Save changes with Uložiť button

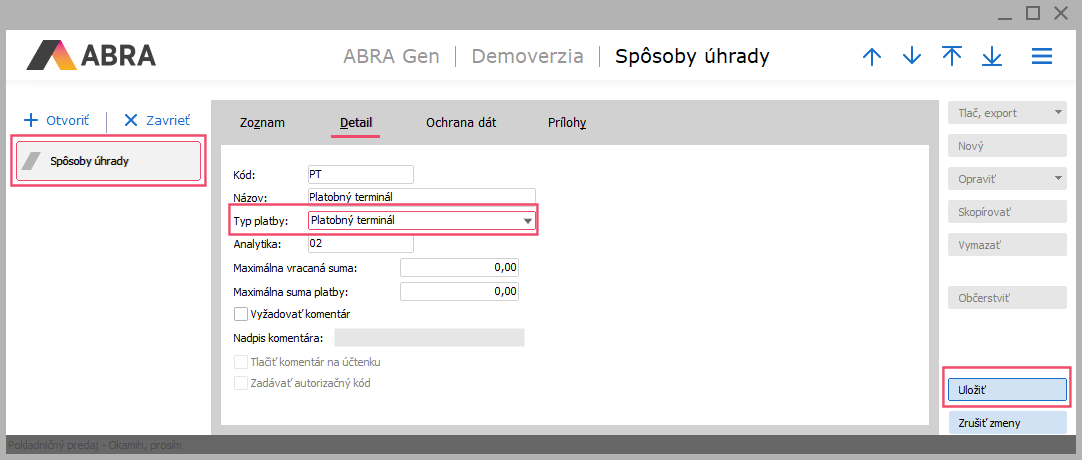[x=1007, y=388]
